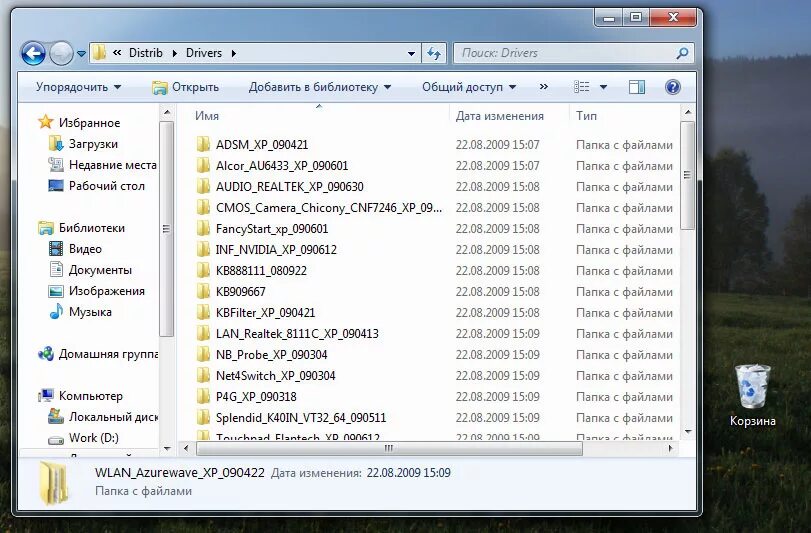Select Домашняя группа in sidebar
This screenshot has height=533, width=811.
click(x=98, y=354)
